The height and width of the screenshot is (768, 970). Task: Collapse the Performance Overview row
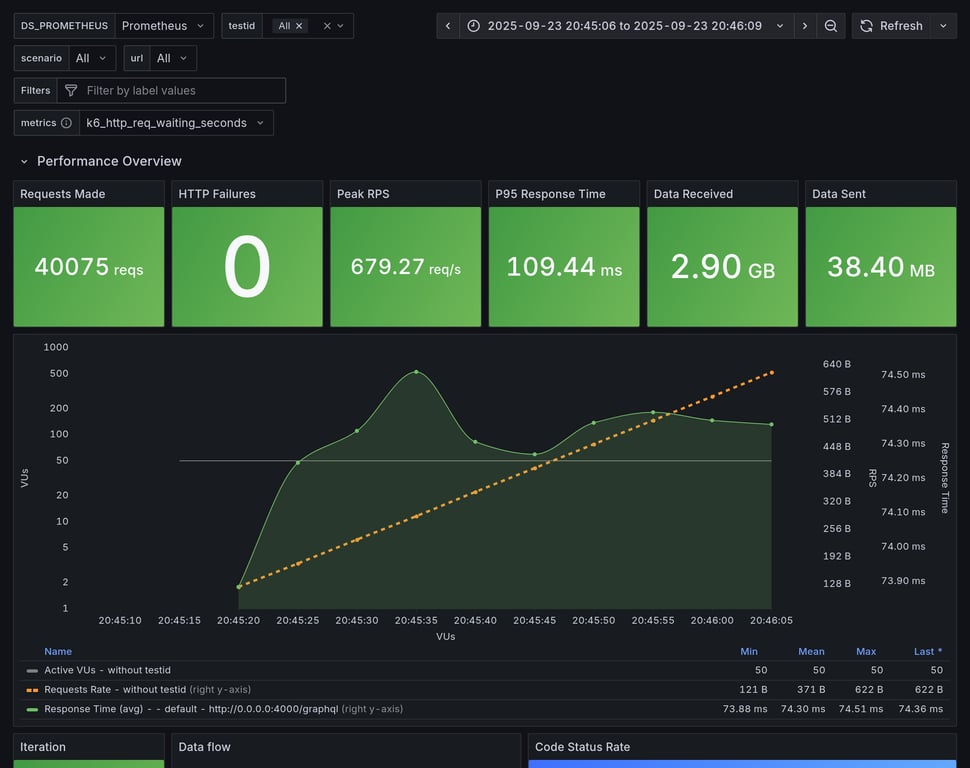[25, 161]
